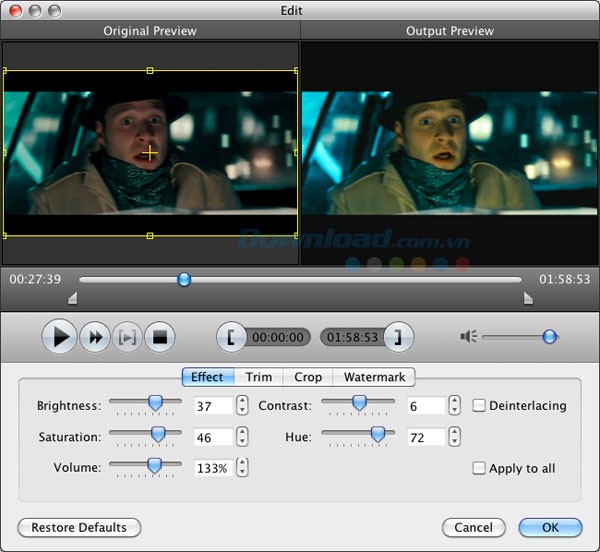The image size is (600, 552).
Task: Click the Stop playback button
Action: (x=160, y=337)
